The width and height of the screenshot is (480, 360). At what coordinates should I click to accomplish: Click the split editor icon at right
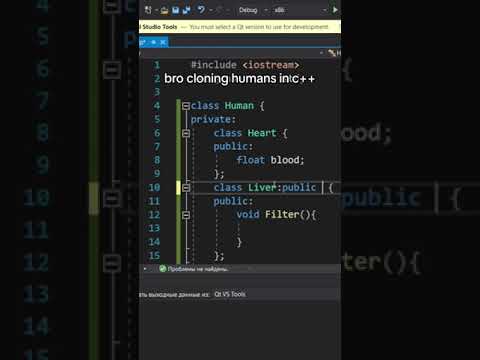pos(332,53)
